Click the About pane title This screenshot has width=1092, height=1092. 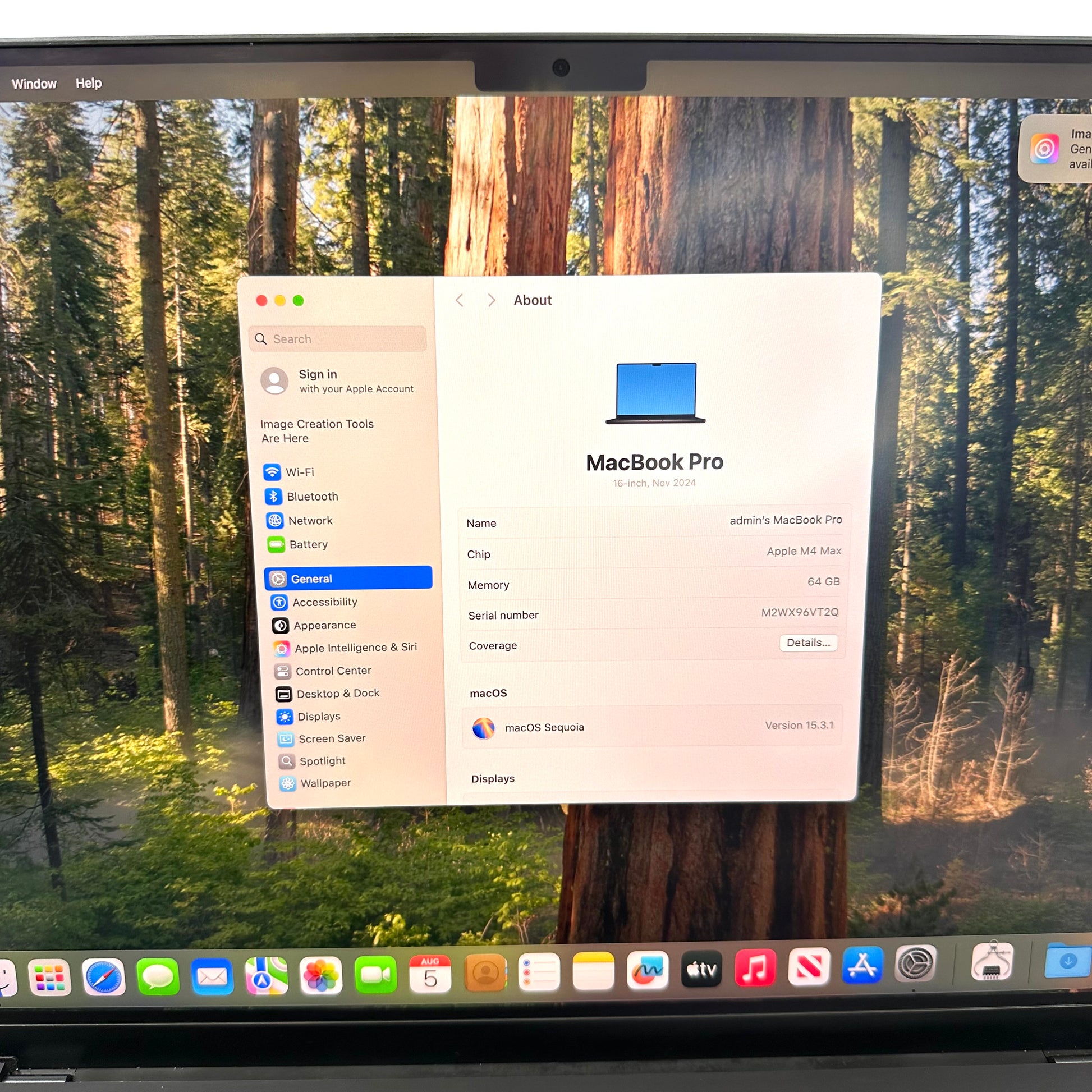[x=533, y=300]
